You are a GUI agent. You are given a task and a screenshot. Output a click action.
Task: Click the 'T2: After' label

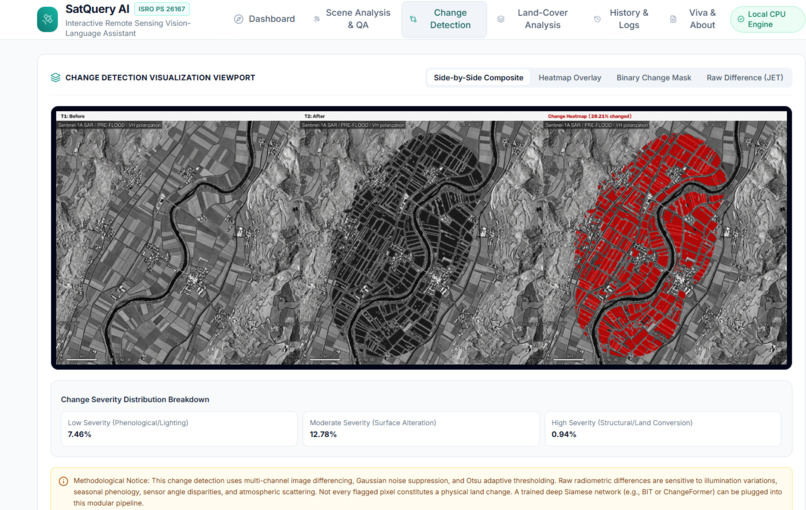(x=315, y=116)
